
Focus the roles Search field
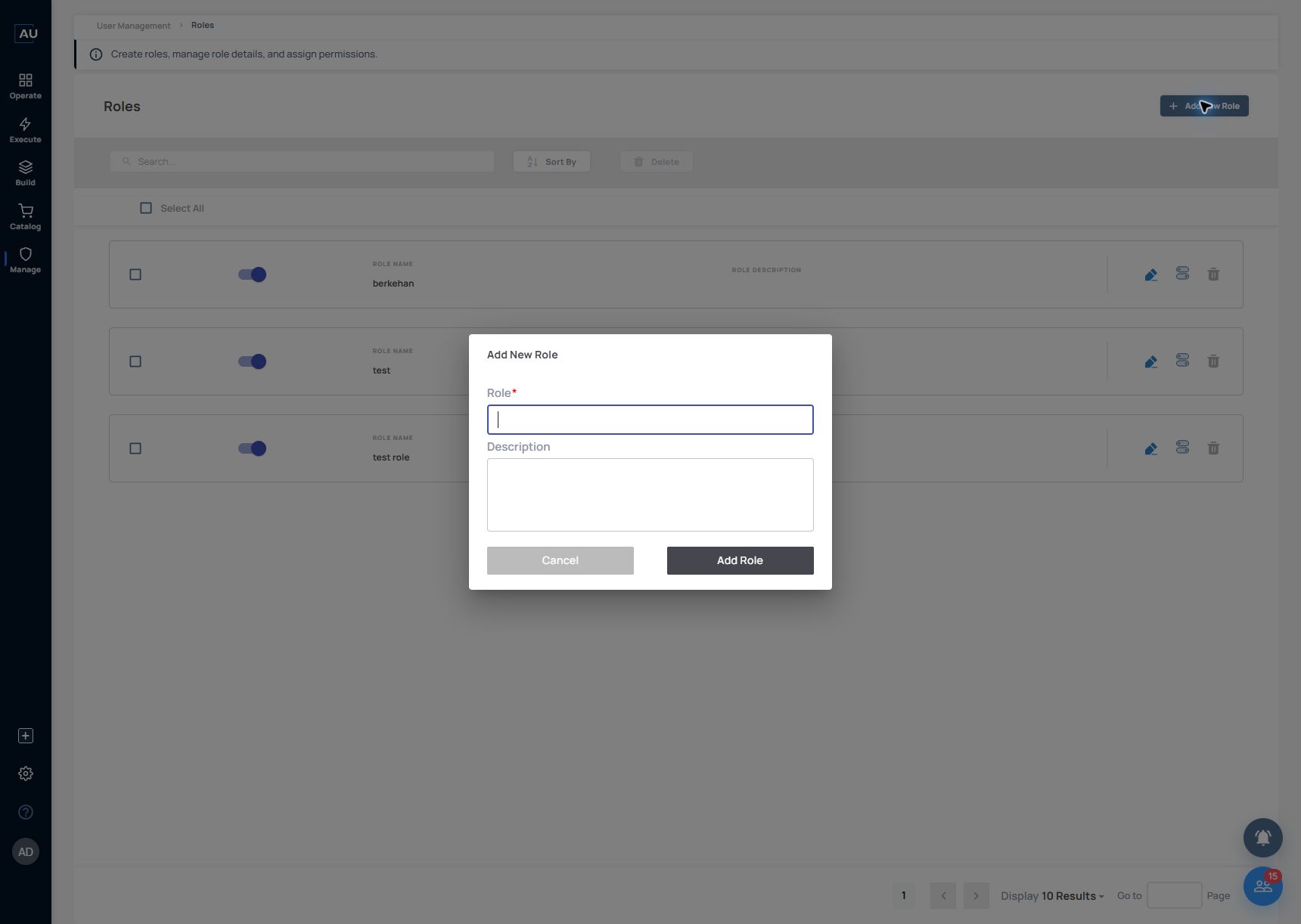tap(302, 162)
